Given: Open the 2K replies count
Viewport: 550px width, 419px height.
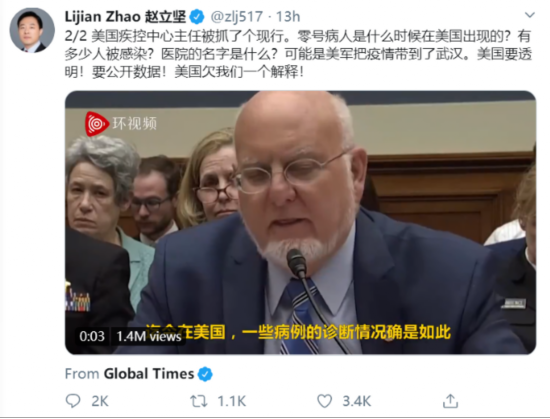Looking at the screenshot, I should tap(100, 401).
